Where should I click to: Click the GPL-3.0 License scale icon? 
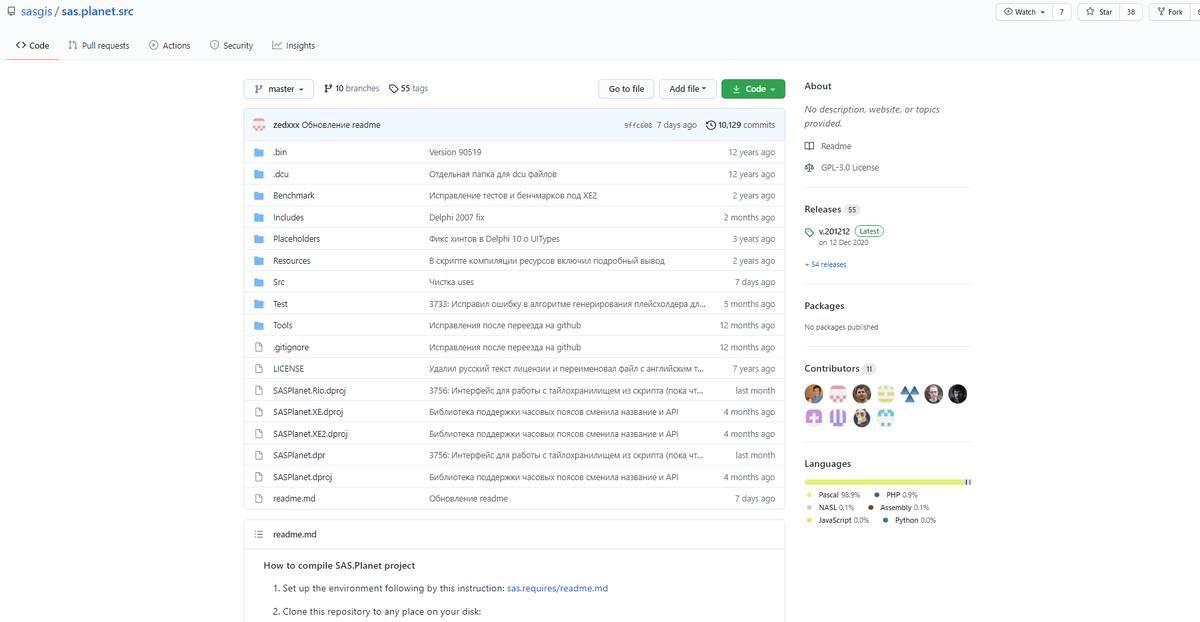(810, 168)
